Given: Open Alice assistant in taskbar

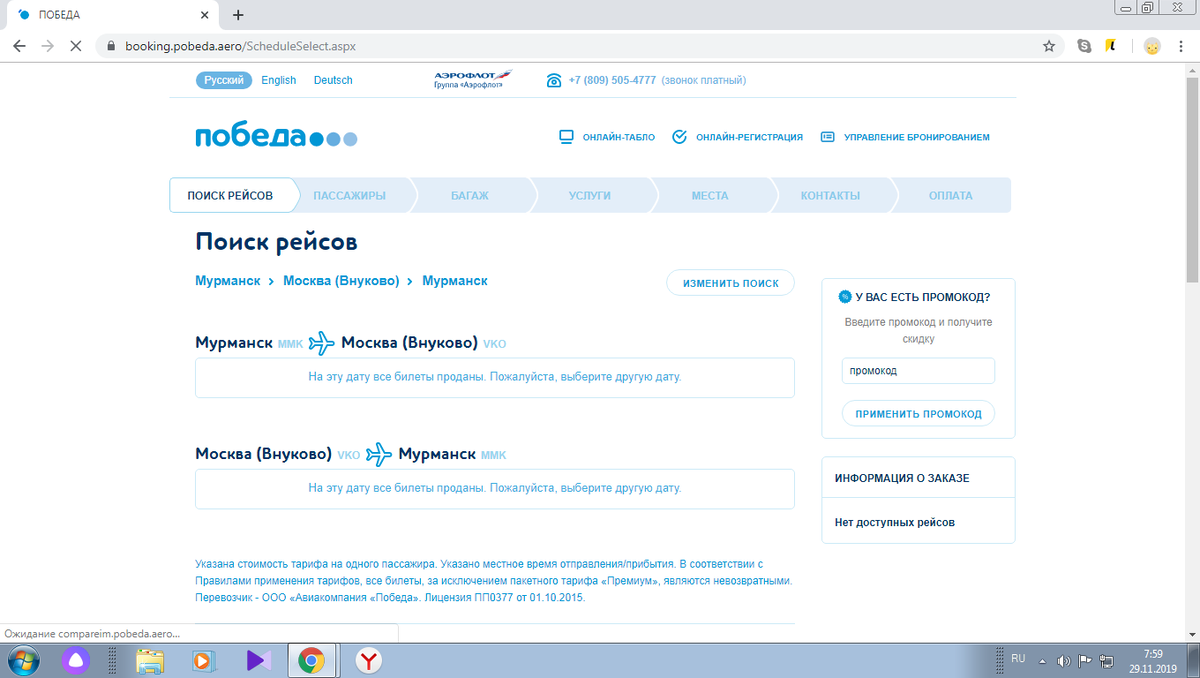Looking at the screenshot, I should pos(75,660).
